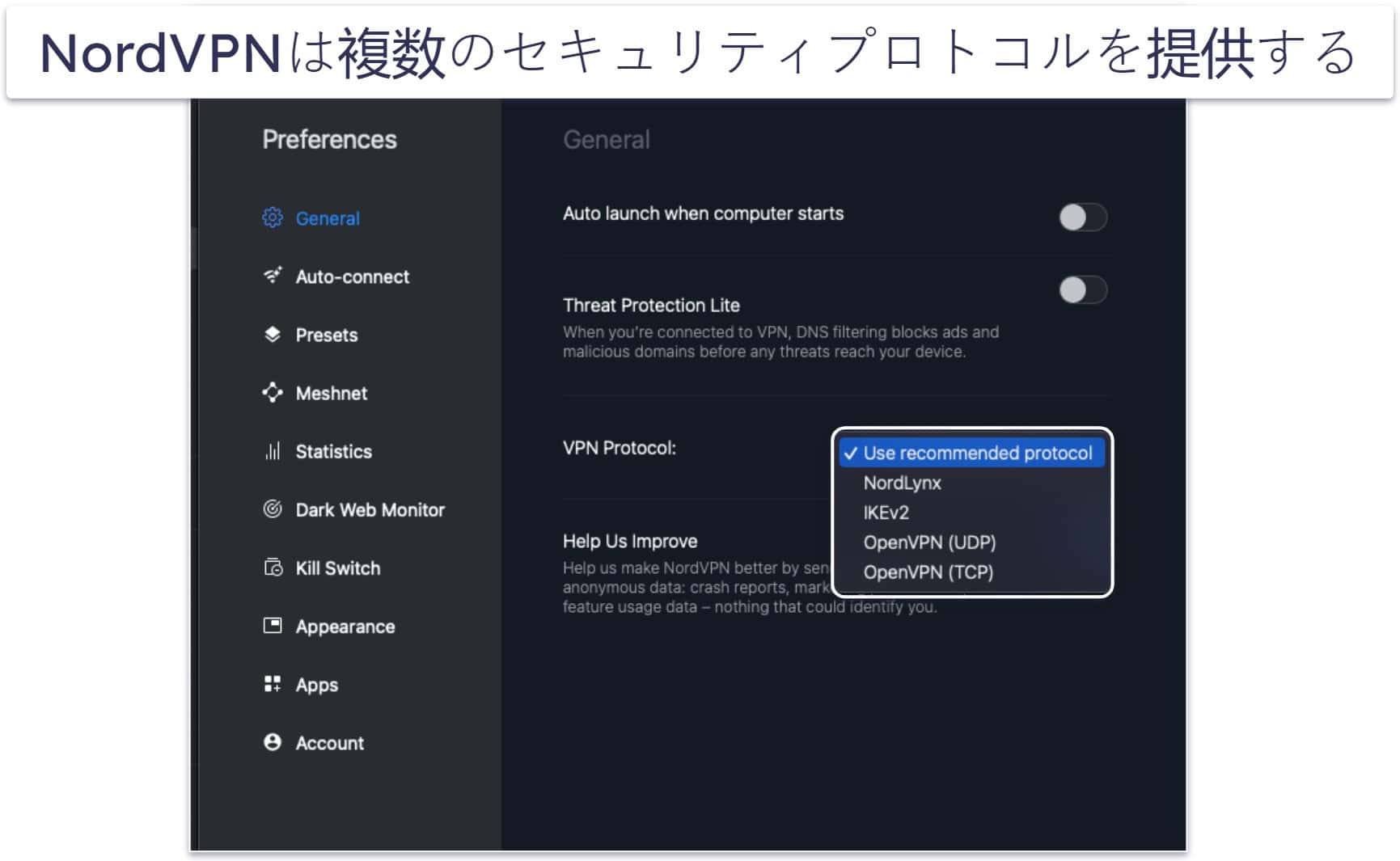The height and width of the screenshot is (861, 1400).
Task: Click the Threat Protection Lite title
Action: pos(650,305)
